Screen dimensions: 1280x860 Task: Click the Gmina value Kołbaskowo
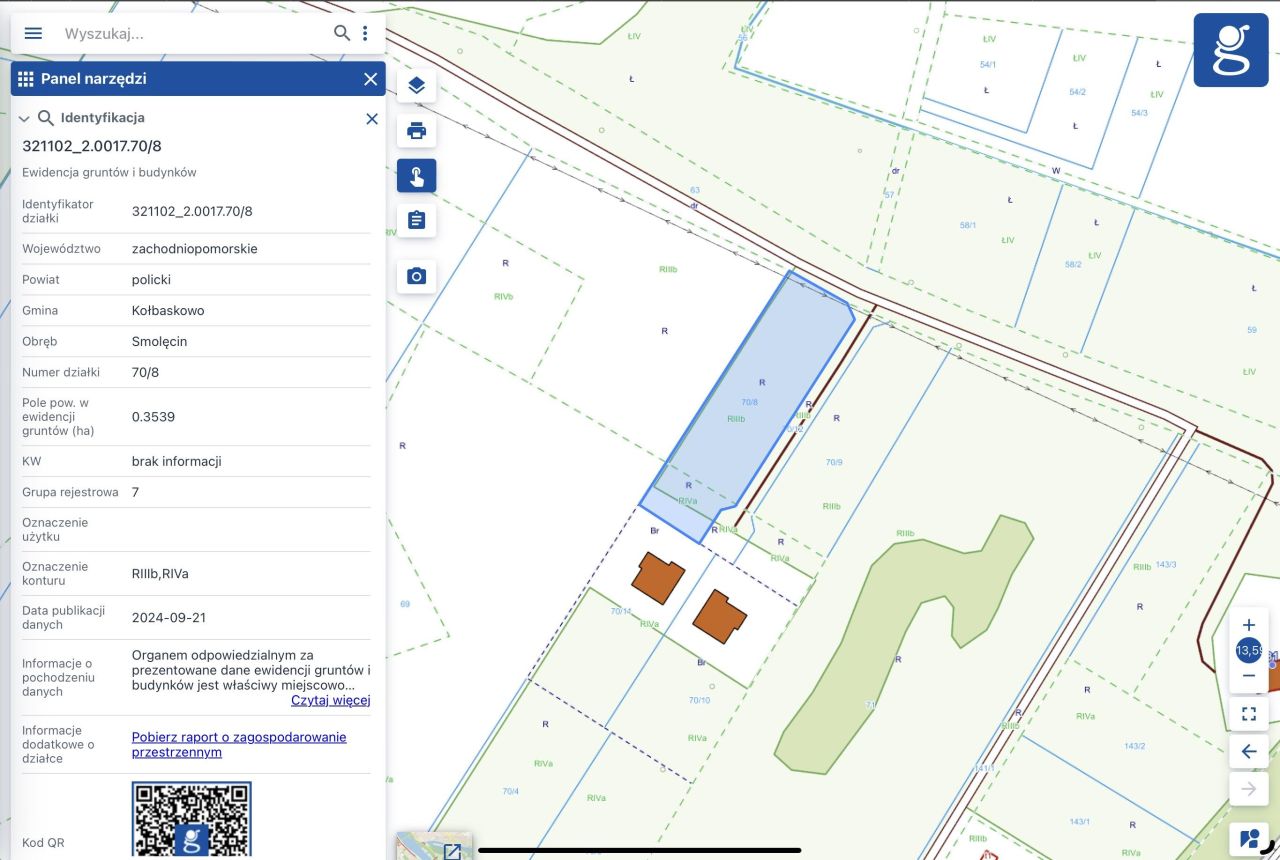click(168, 311)
